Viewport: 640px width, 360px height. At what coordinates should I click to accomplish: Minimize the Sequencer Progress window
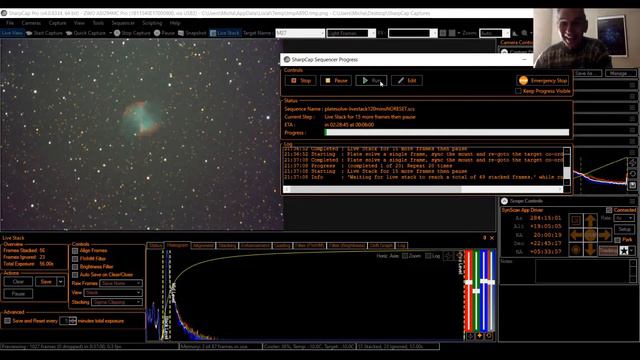pyautogui.click(x=524, y=60)
